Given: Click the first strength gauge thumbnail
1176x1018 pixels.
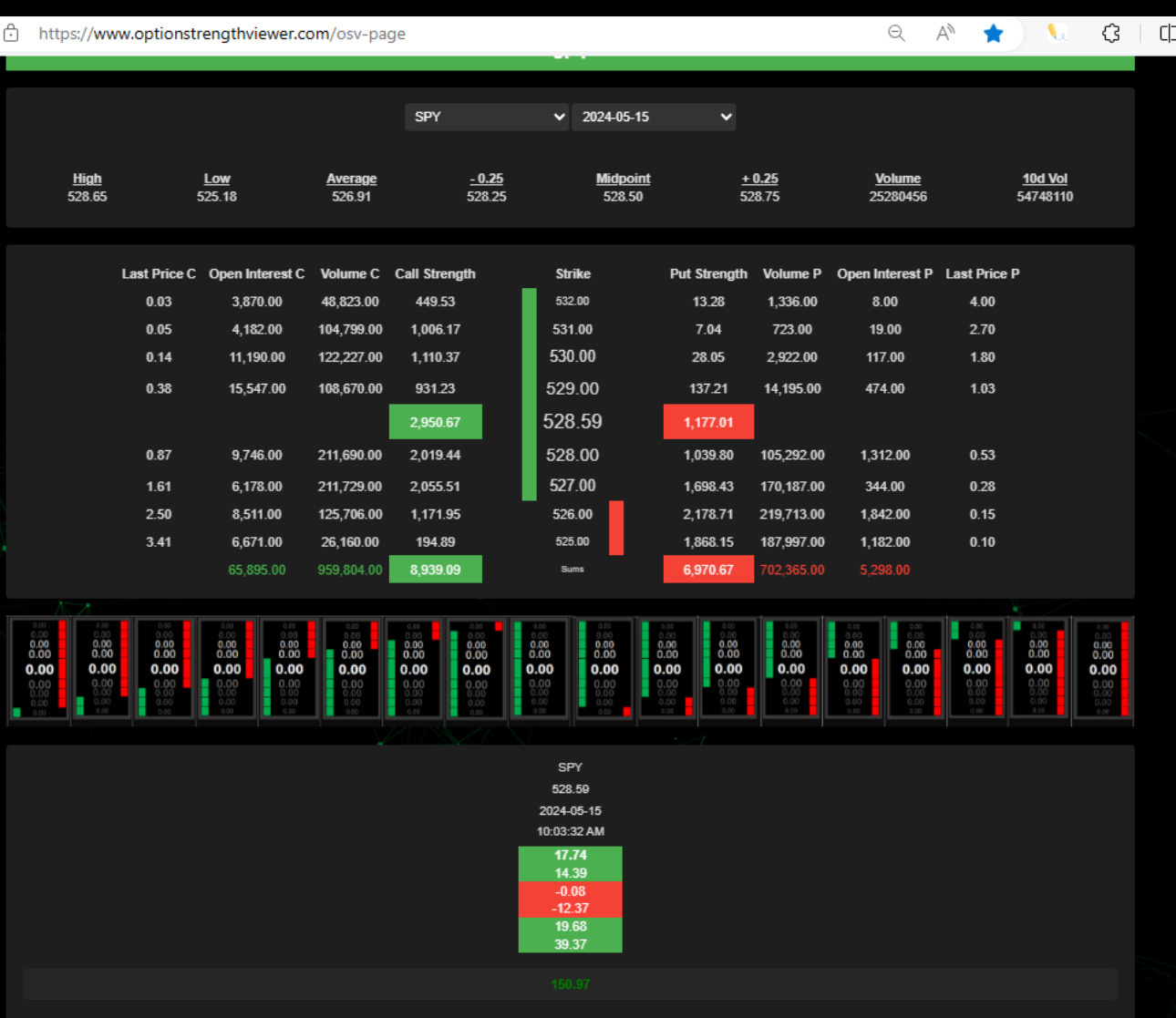Looking at the screenshot, I should coord(39,670).
